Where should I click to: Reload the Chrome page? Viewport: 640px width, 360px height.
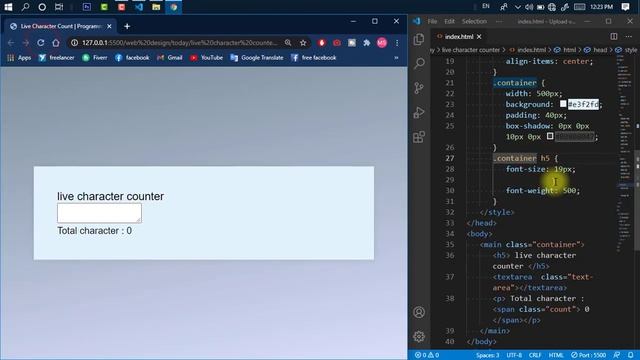(40, 43)
